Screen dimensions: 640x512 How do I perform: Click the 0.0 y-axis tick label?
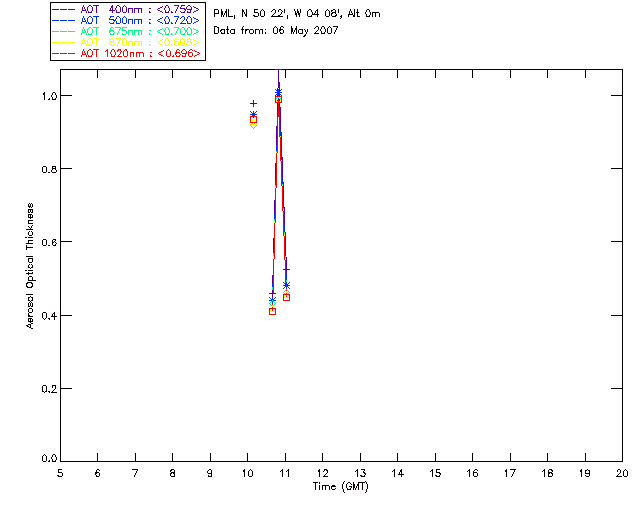pos(49,459)
